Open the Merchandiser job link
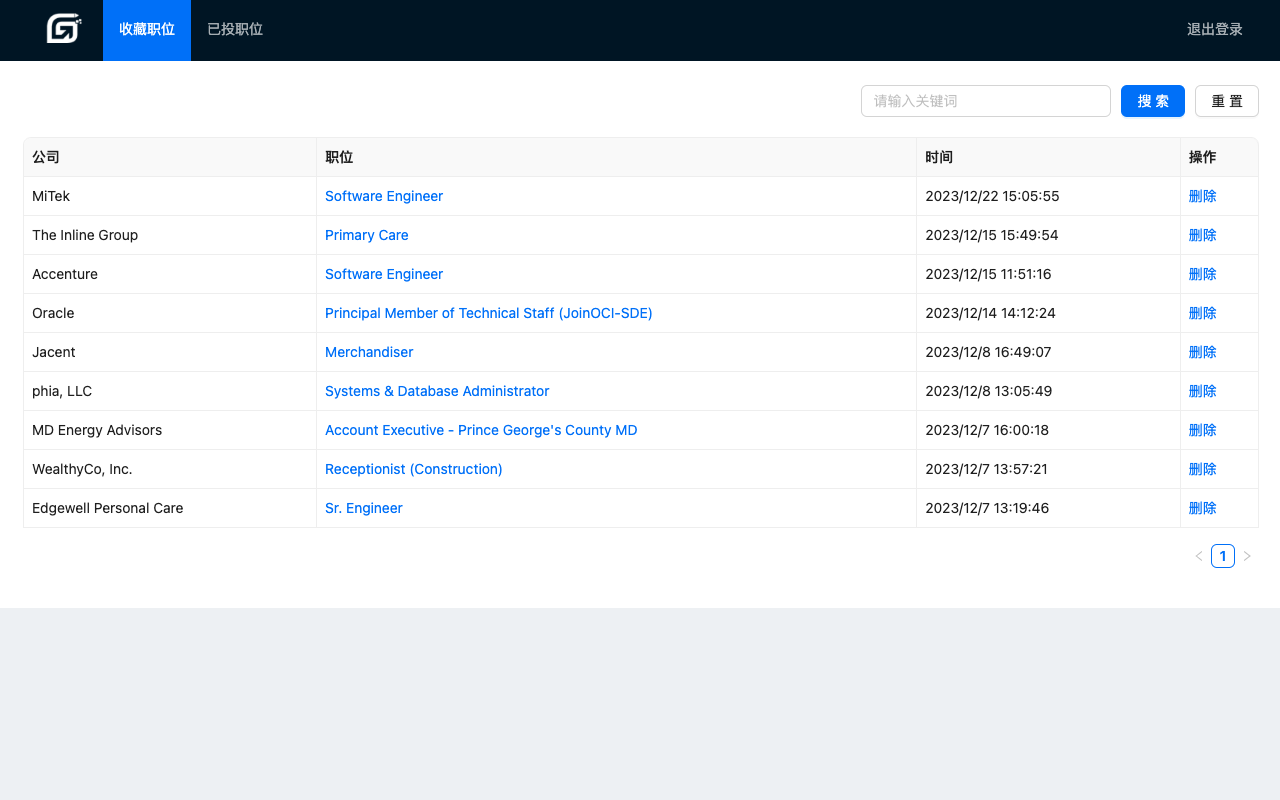The height and width of the screenshot is (800, 1280). coord(369,352)
